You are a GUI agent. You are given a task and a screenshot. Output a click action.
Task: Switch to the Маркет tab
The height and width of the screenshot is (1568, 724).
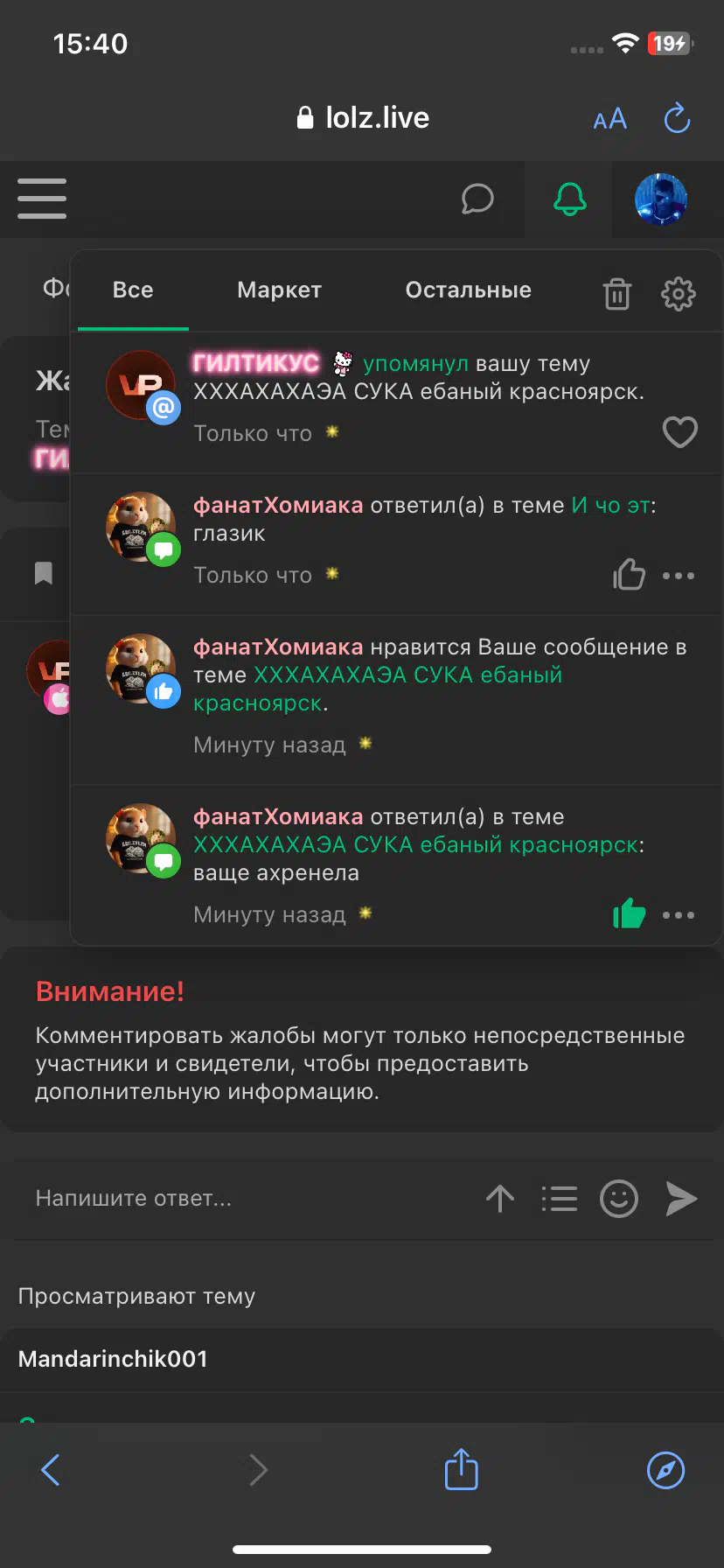pyautogui.click(x=280, y=290)
